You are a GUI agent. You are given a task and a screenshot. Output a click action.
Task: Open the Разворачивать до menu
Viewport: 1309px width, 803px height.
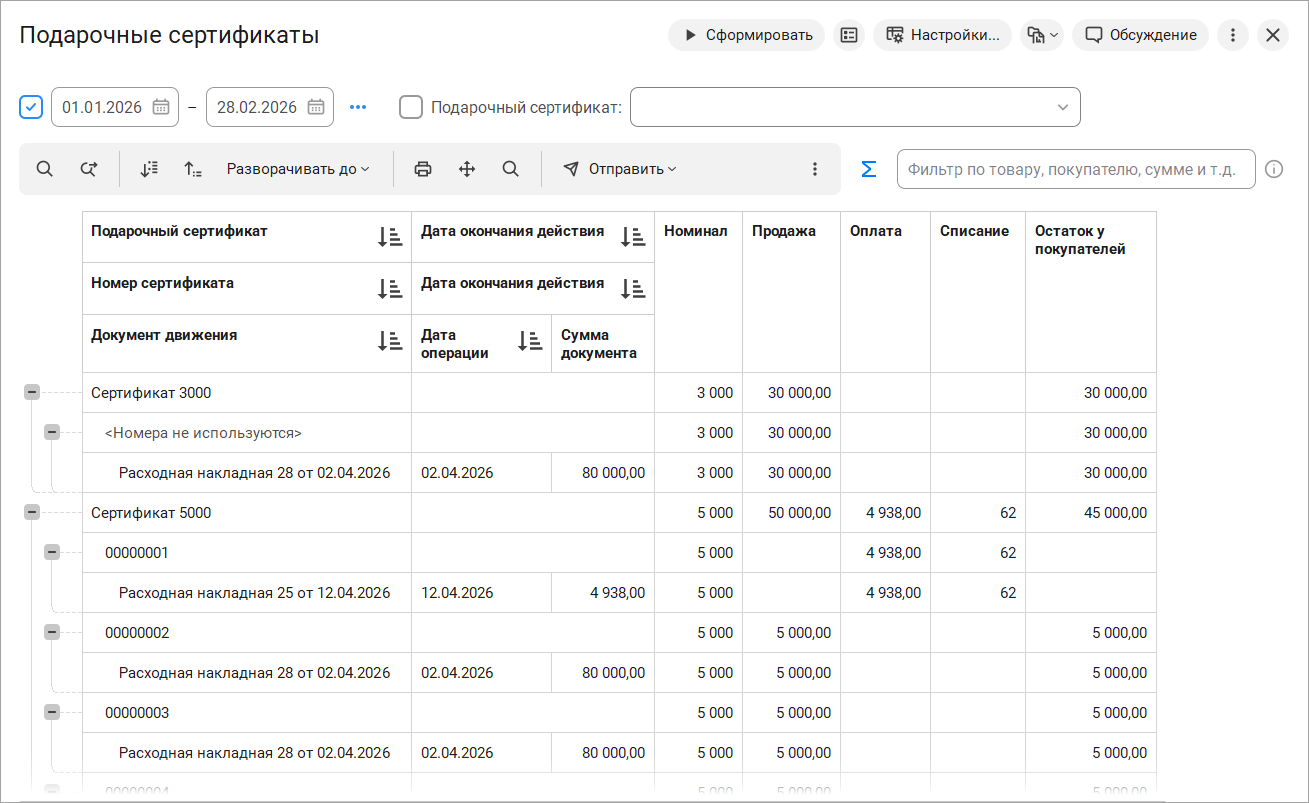click(x=298, y=169)
